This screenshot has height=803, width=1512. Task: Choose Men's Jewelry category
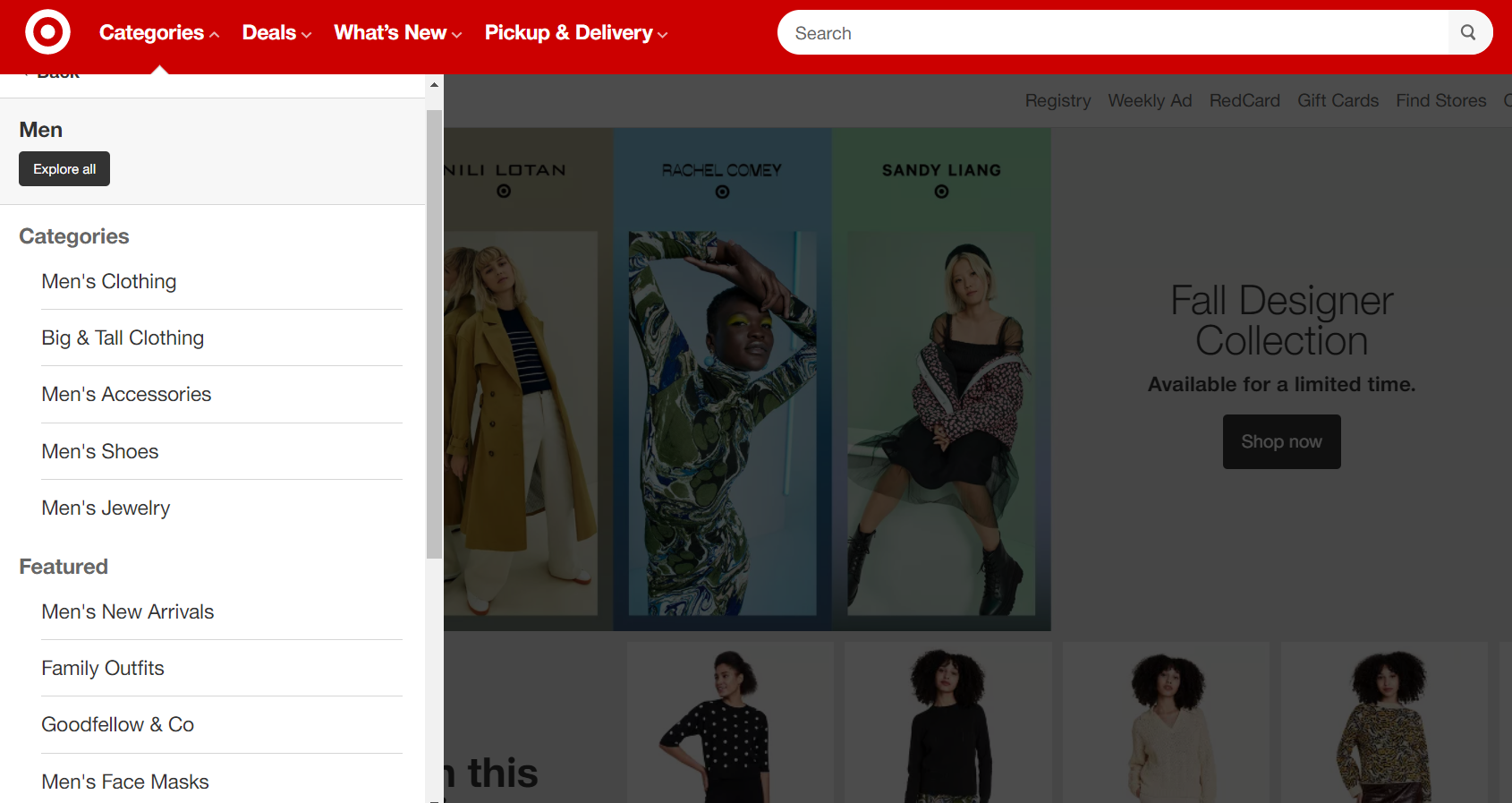(222, 508)
